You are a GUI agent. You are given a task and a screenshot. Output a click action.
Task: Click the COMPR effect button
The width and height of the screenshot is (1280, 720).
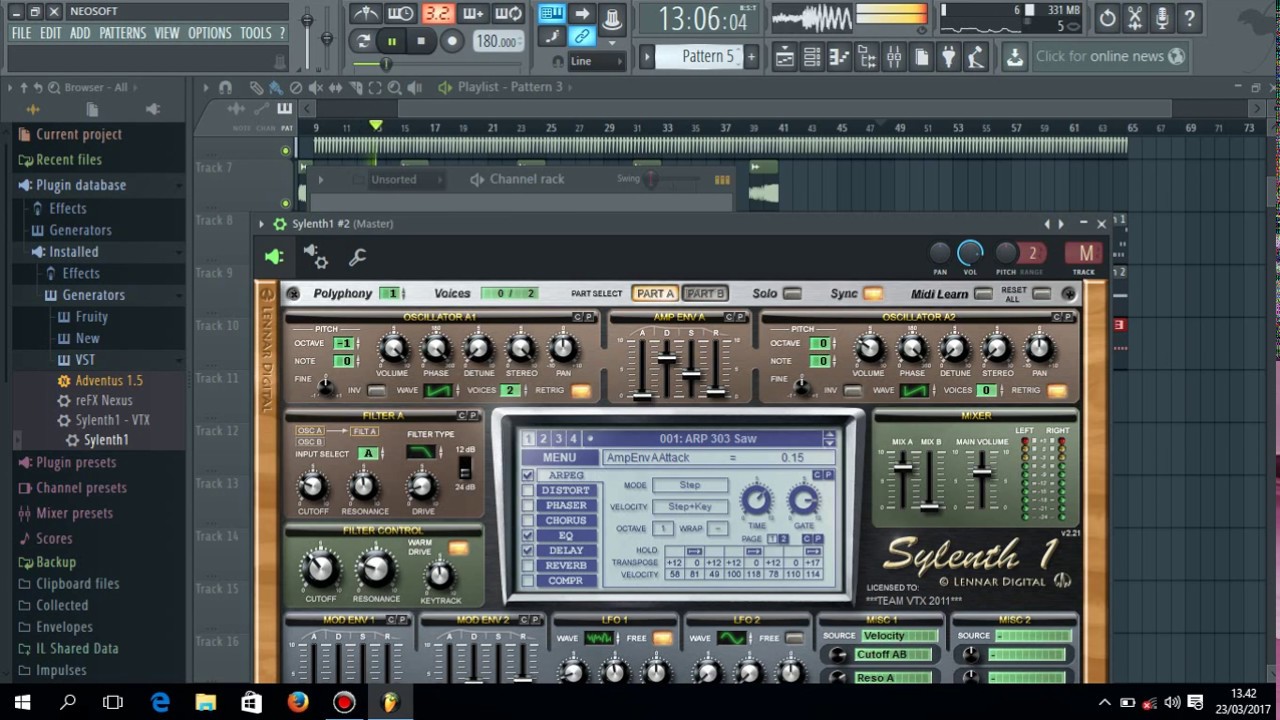coord(566,581)
